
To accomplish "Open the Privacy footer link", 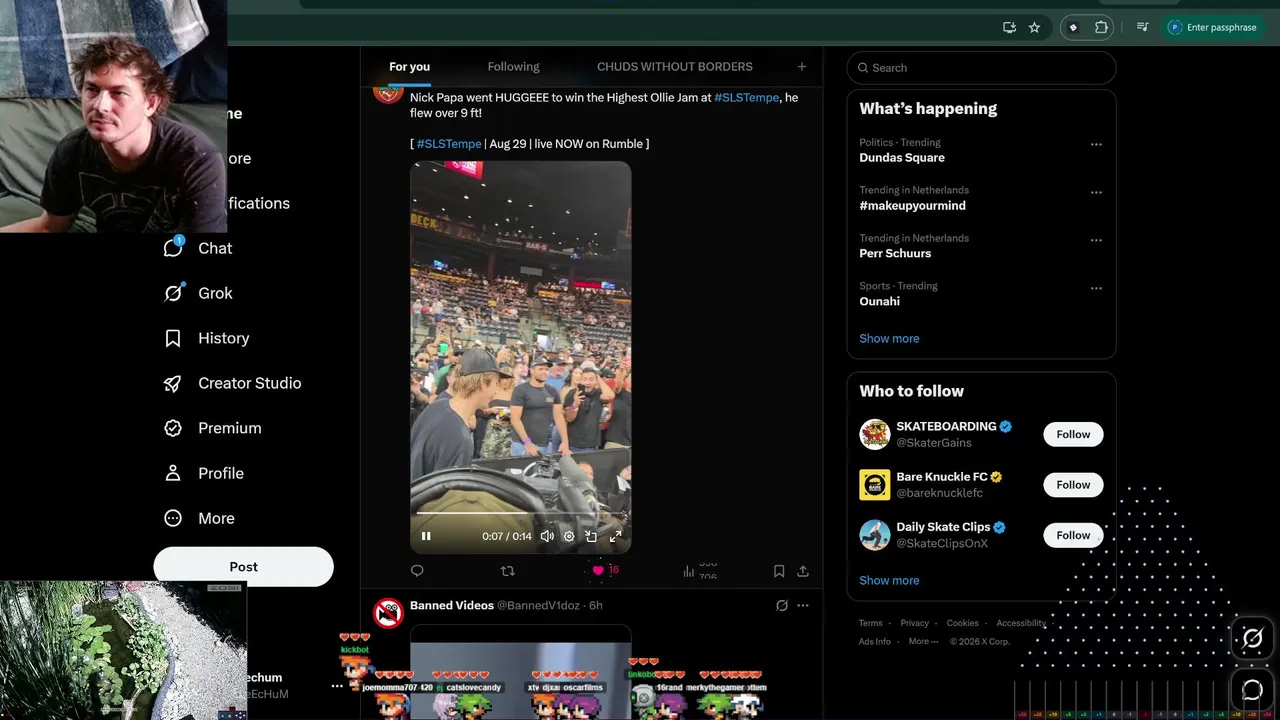I will (914, 623).
